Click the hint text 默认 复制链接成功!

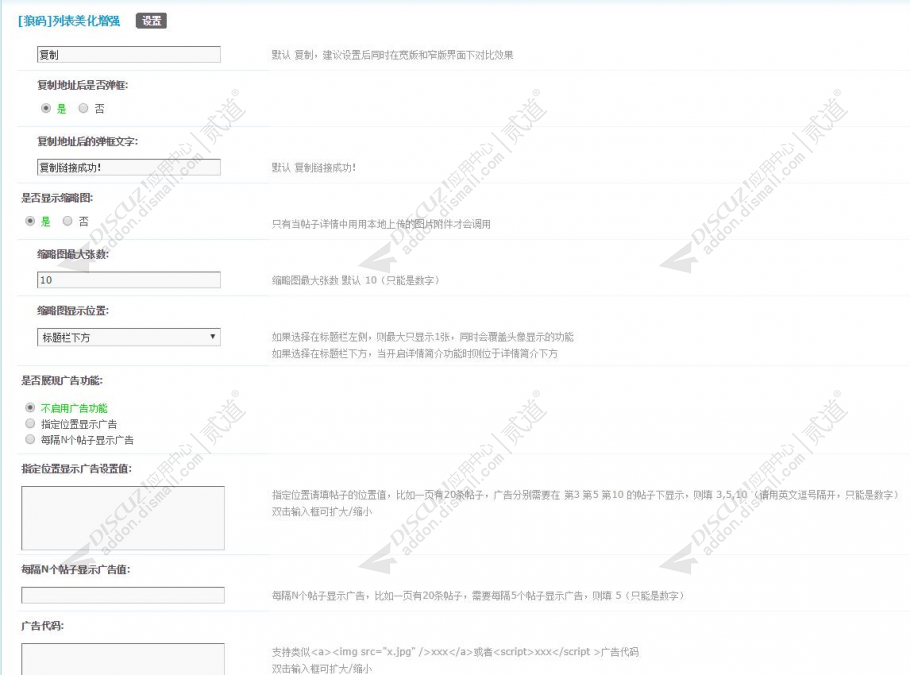pos(314,168)
